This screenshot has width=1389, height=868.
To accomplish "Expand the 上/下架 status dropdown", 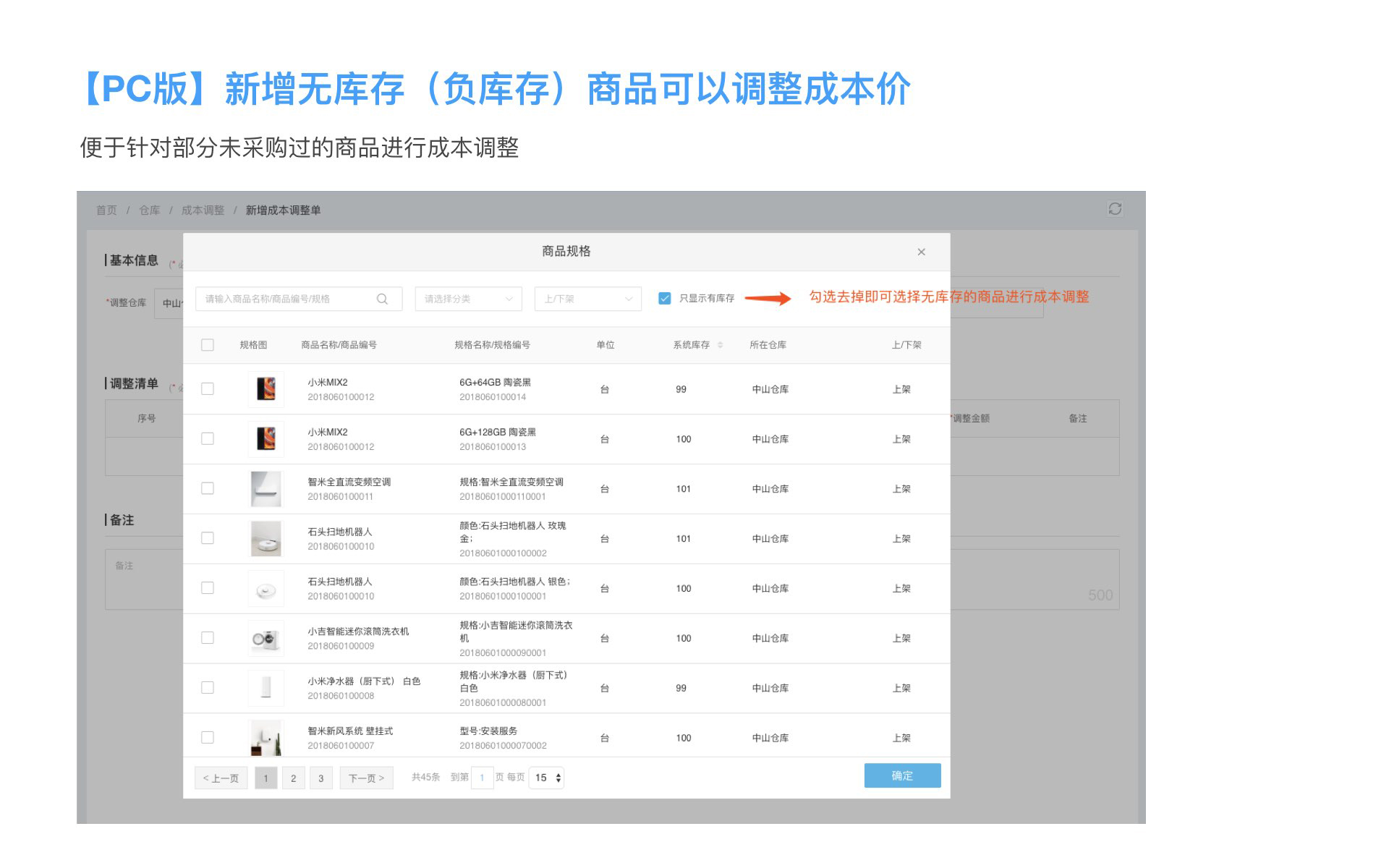I will click(587, 299).
